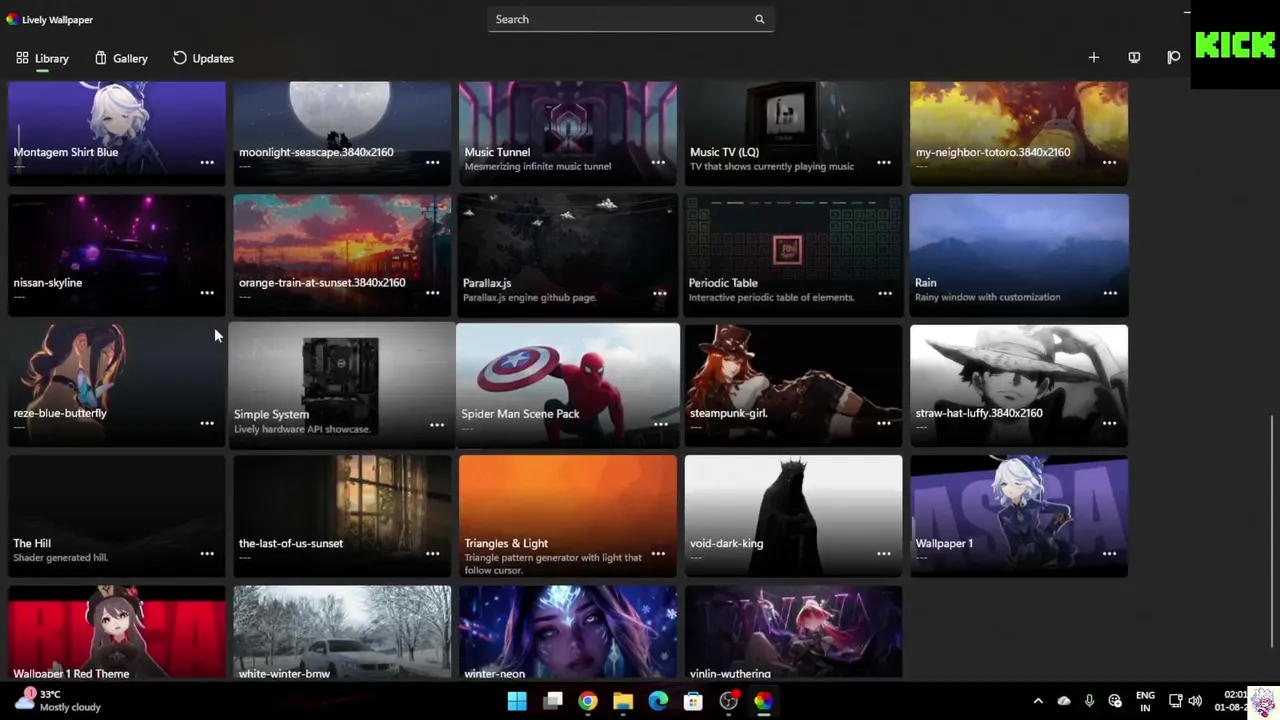Show more options for the-last-of-us-sunset
This screenshot has height=720, width=1280.
point(433,553)
